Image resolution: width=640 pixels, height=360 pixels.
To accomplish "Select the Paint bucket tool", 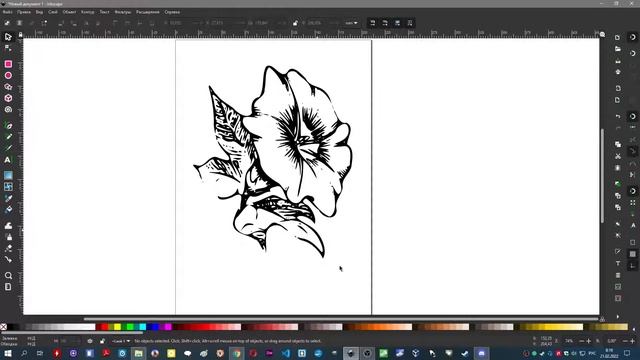I will 8,209.
